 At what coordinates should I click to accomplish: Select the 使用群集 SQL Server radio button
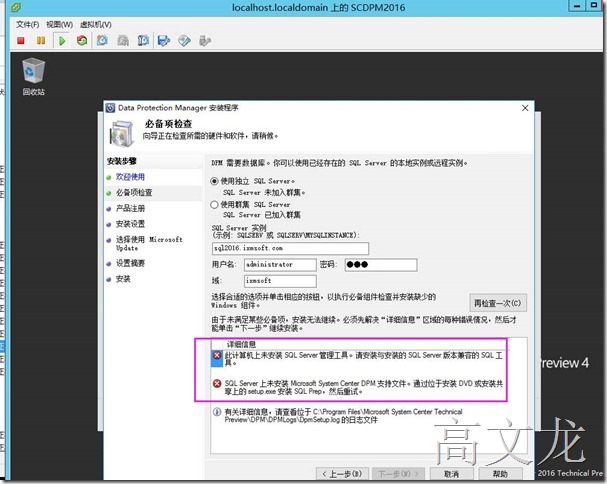click(214, 204)
